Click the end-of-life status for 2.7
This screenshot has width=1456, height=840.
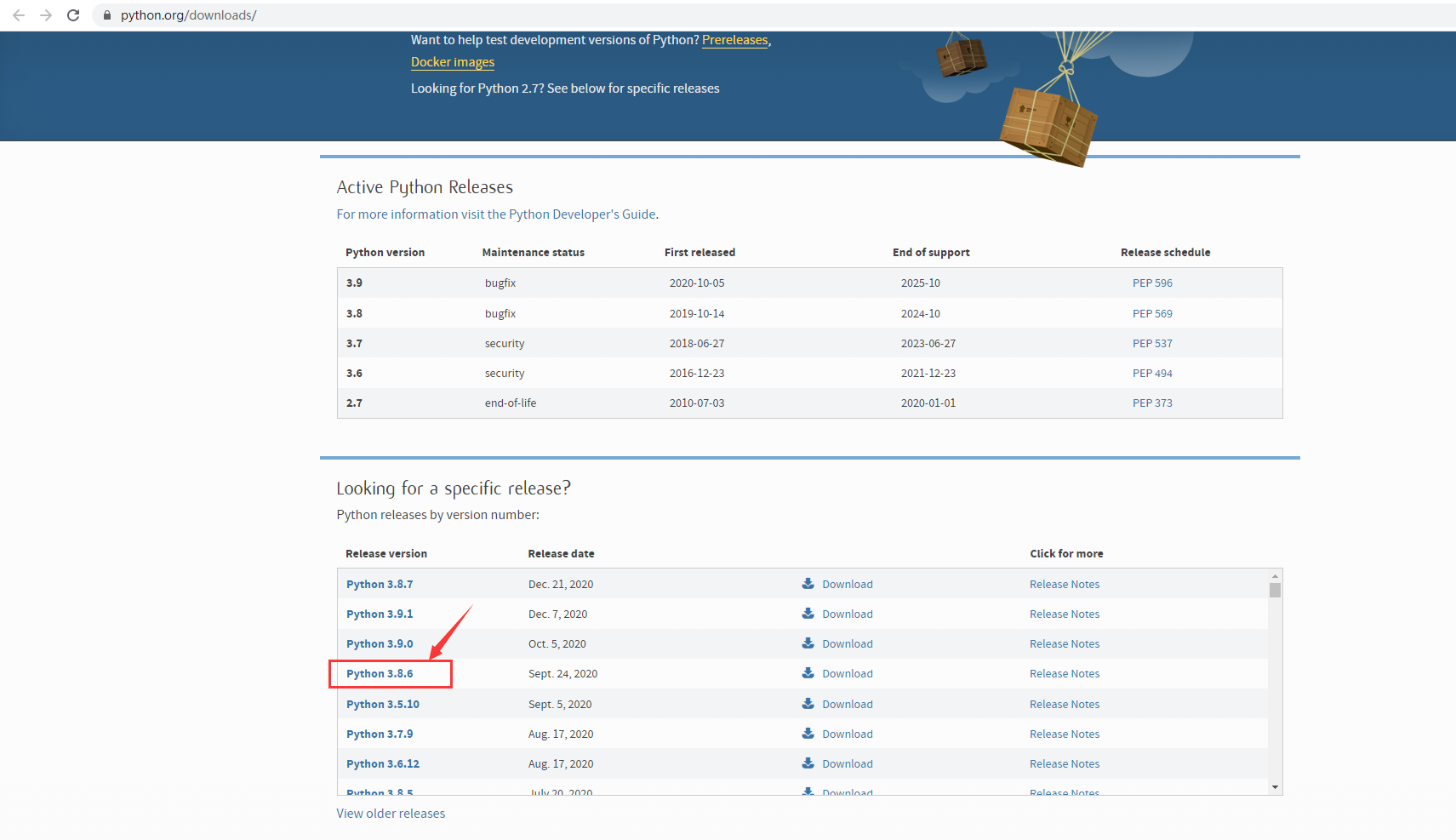tap(511, 403)
